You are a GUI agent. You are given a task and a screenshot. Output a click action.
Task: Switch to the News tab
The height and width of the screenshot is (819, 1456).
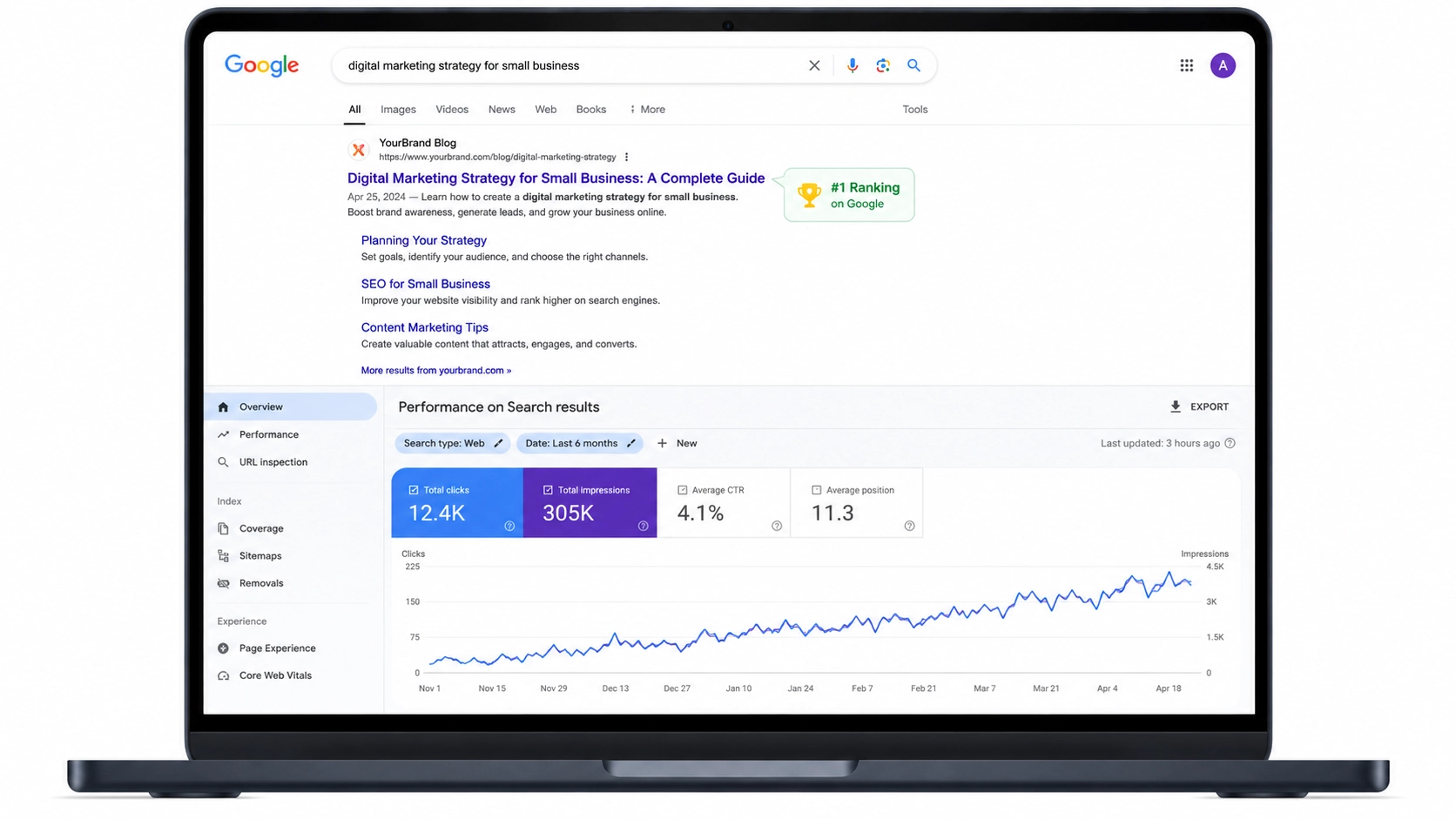pyautogui.click(x=502, y=110)
